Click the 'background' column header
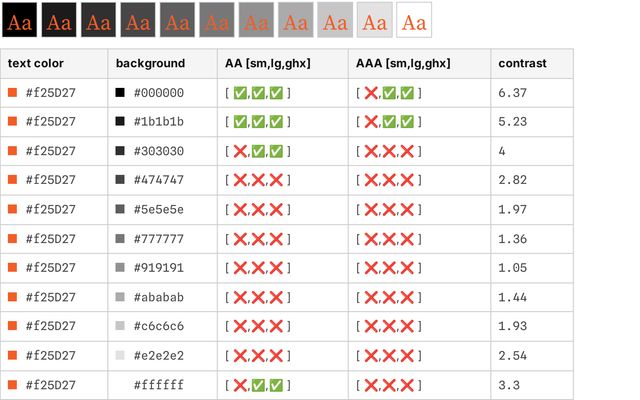The image size is (640, 400). [150, 64]
